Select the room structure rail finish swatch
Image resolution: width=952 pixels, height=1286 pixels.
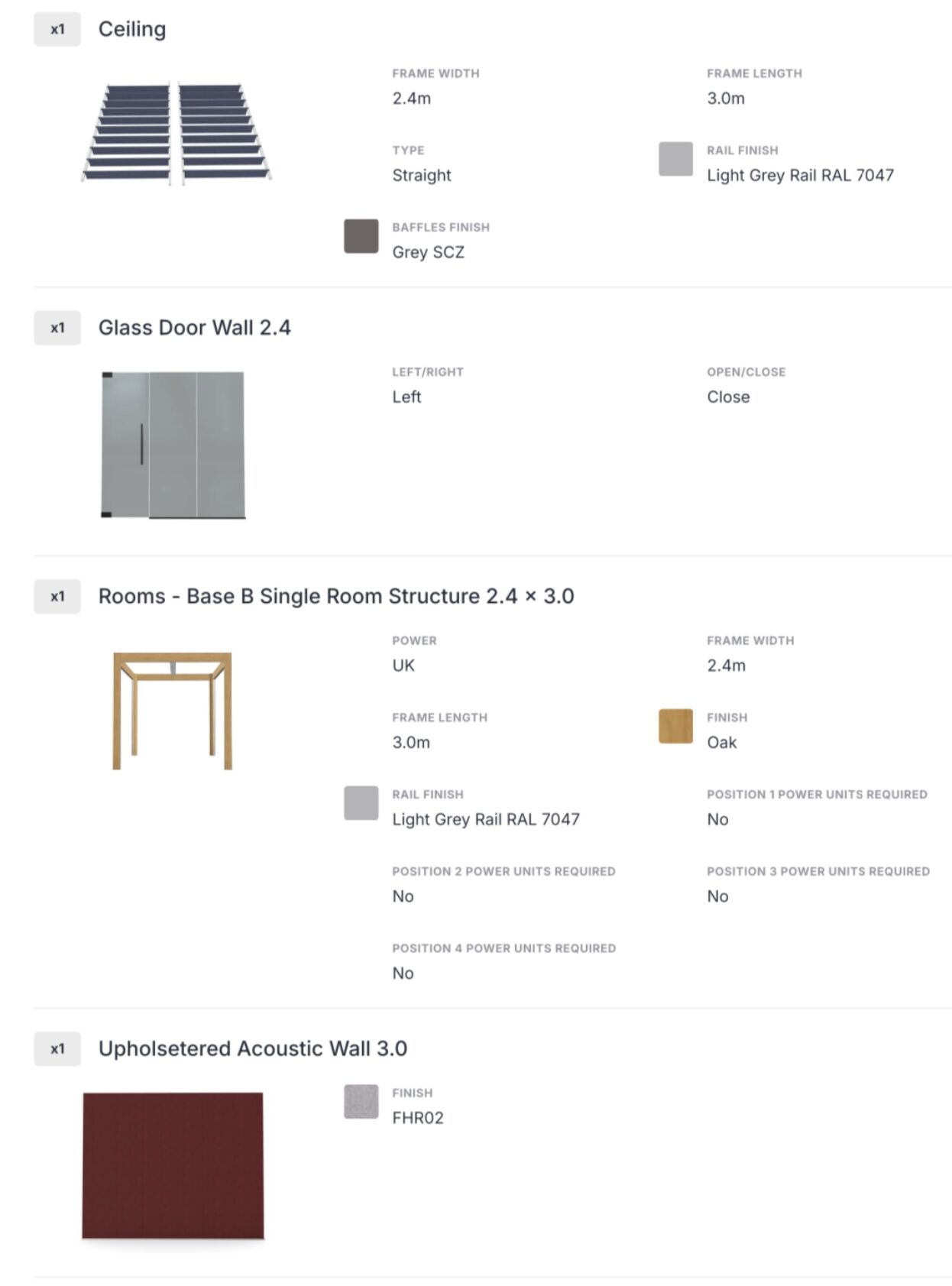(361, 803)
